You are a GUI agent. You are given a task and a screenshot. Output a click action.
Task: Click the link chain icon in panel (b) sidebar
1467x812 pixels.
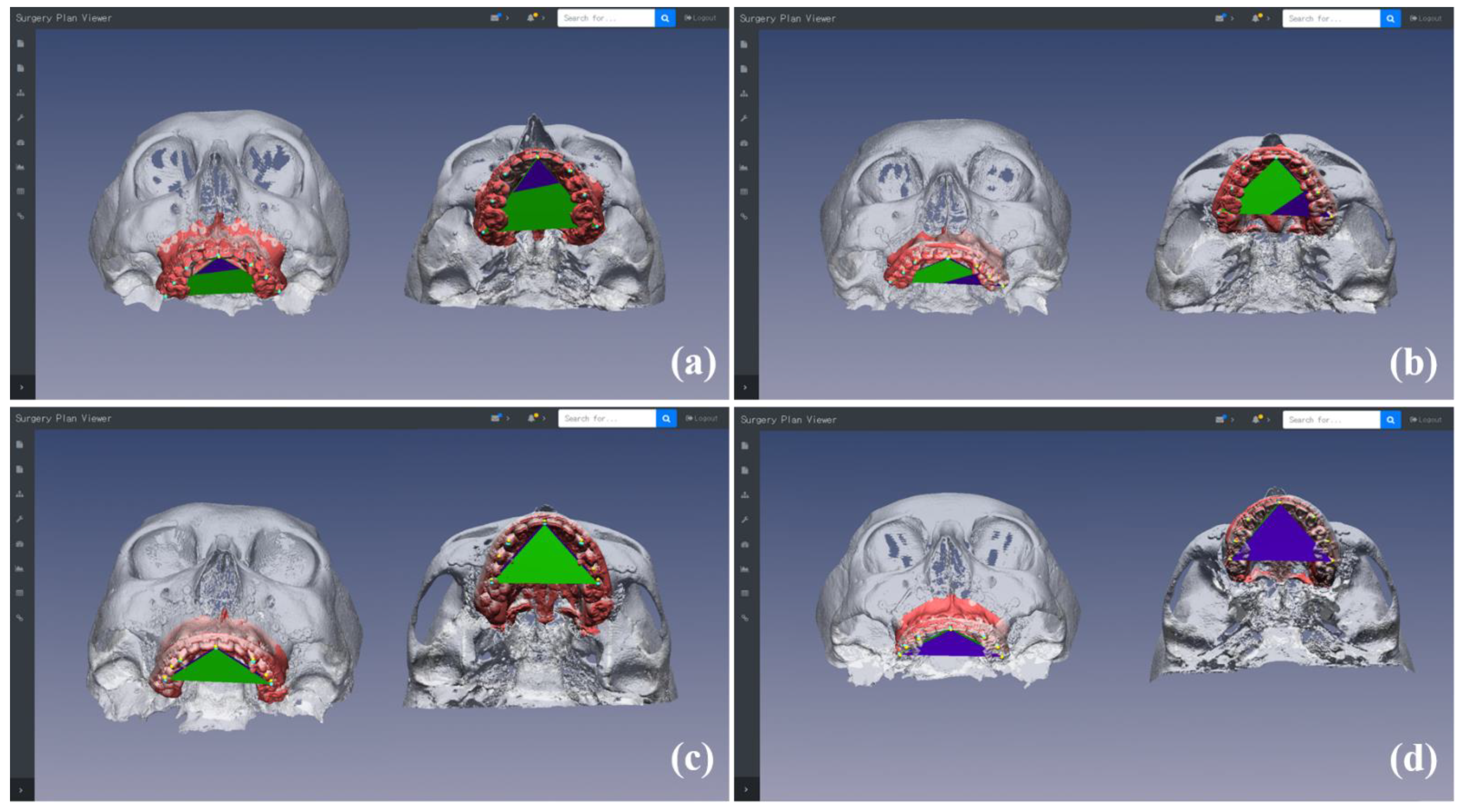(744, 217)
